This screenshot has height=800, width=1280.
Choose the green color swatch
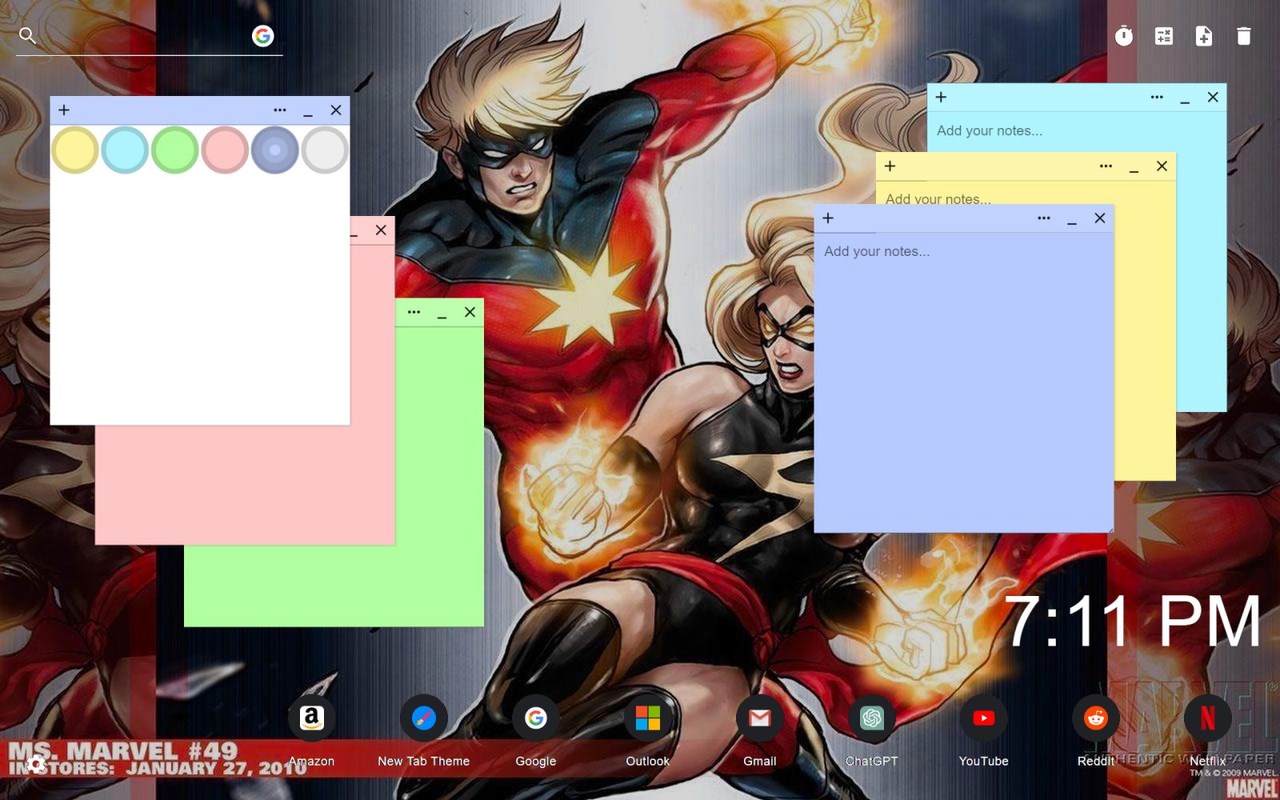175,150
